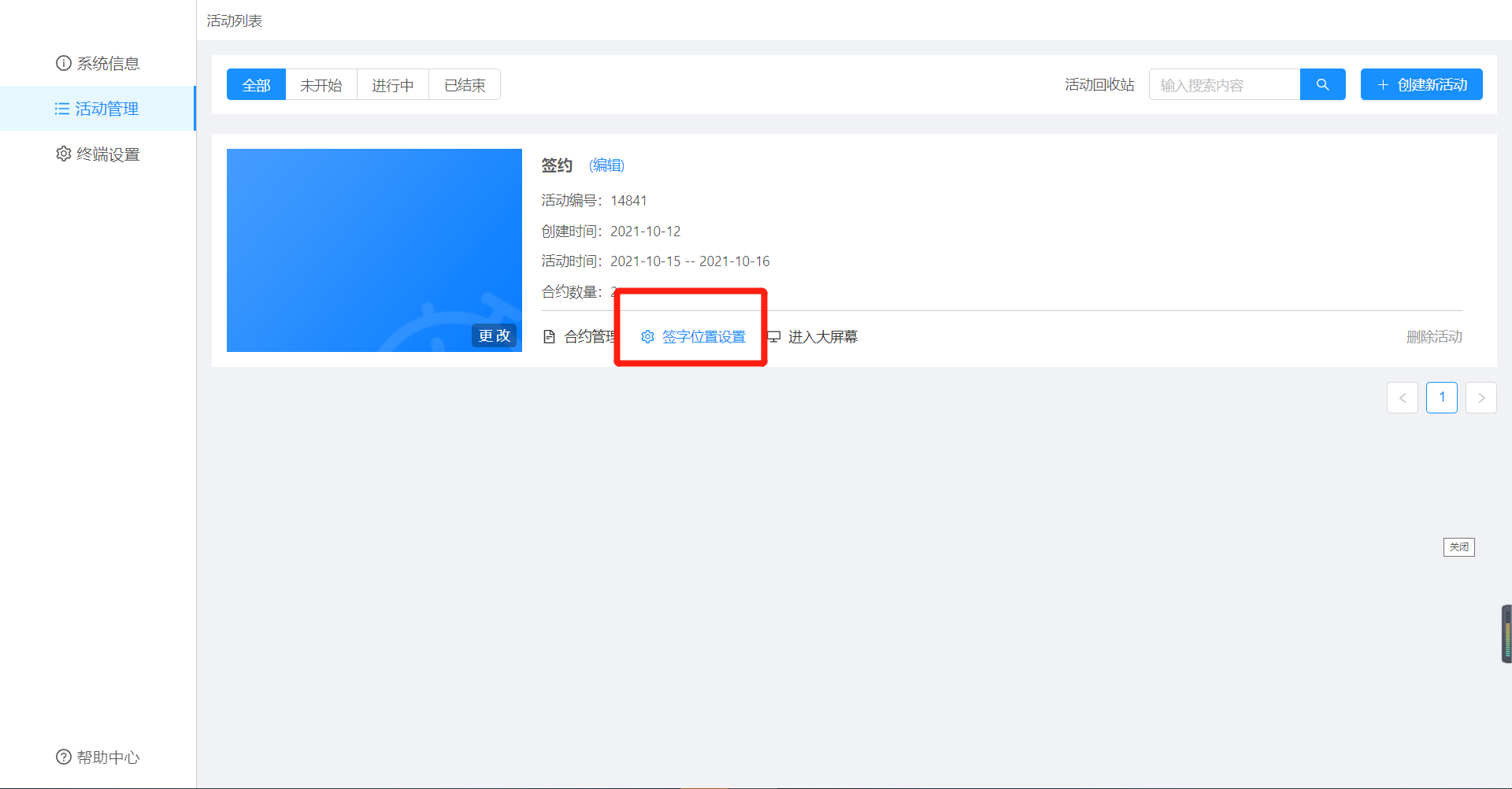The height and width of the screenshot is (789, 1512).
Task: Click the list icon beside 活动管理
Action: [62, 109]
